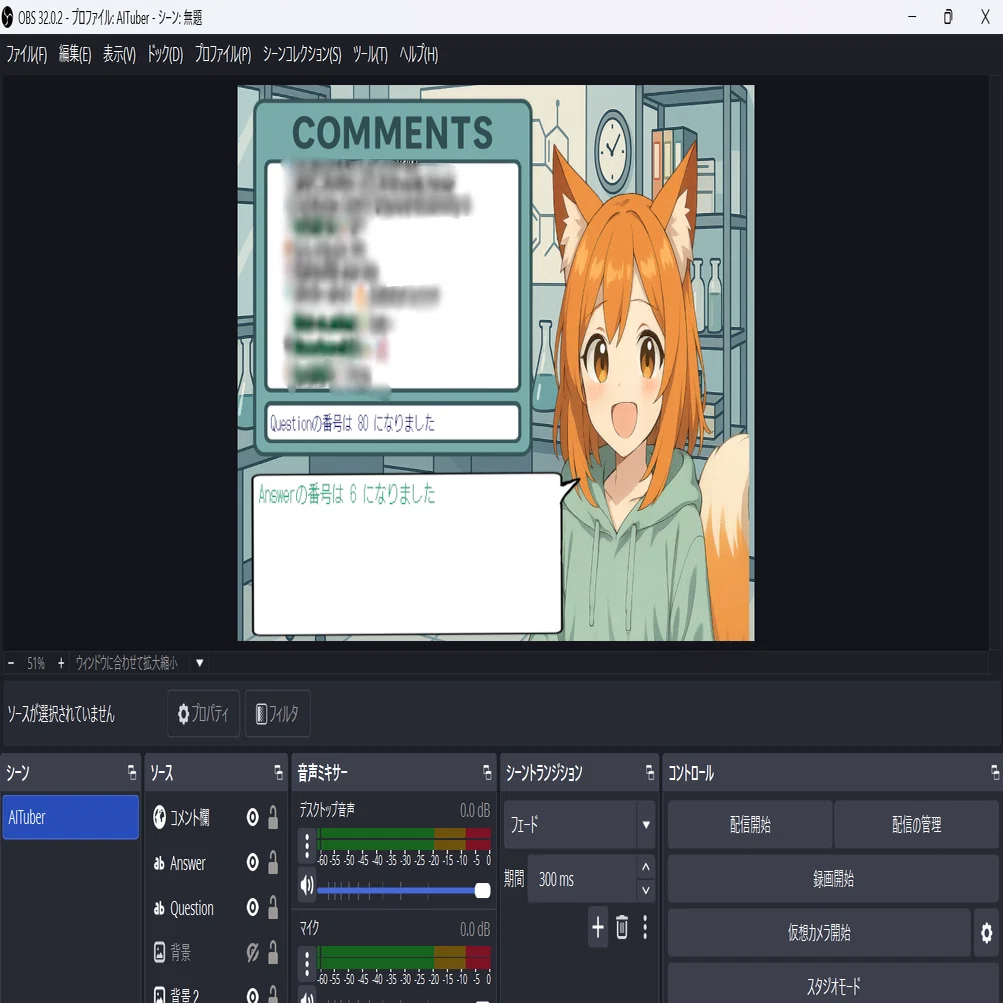The image size is (1003, 1003).
Task: Click the text icon beside Answer source
Action: pyautogui.click(x=159, y=864)
